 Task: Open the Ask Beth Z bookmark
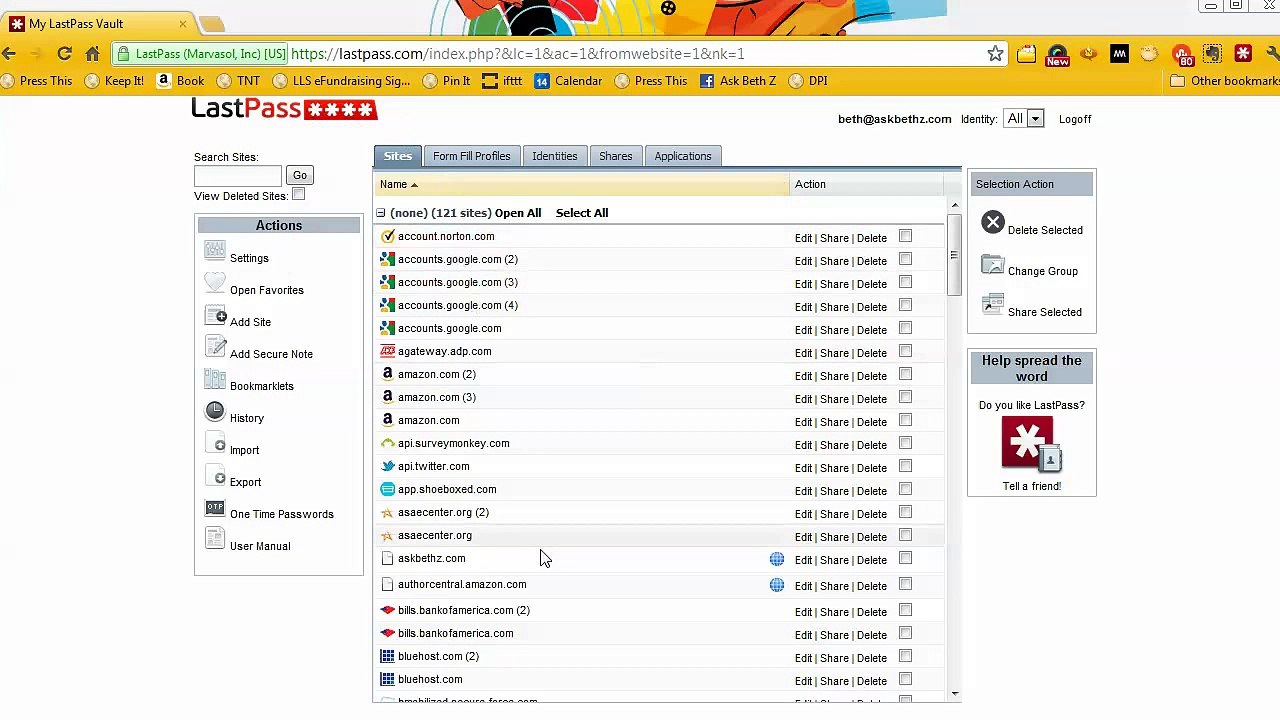[x=738, y=81]
